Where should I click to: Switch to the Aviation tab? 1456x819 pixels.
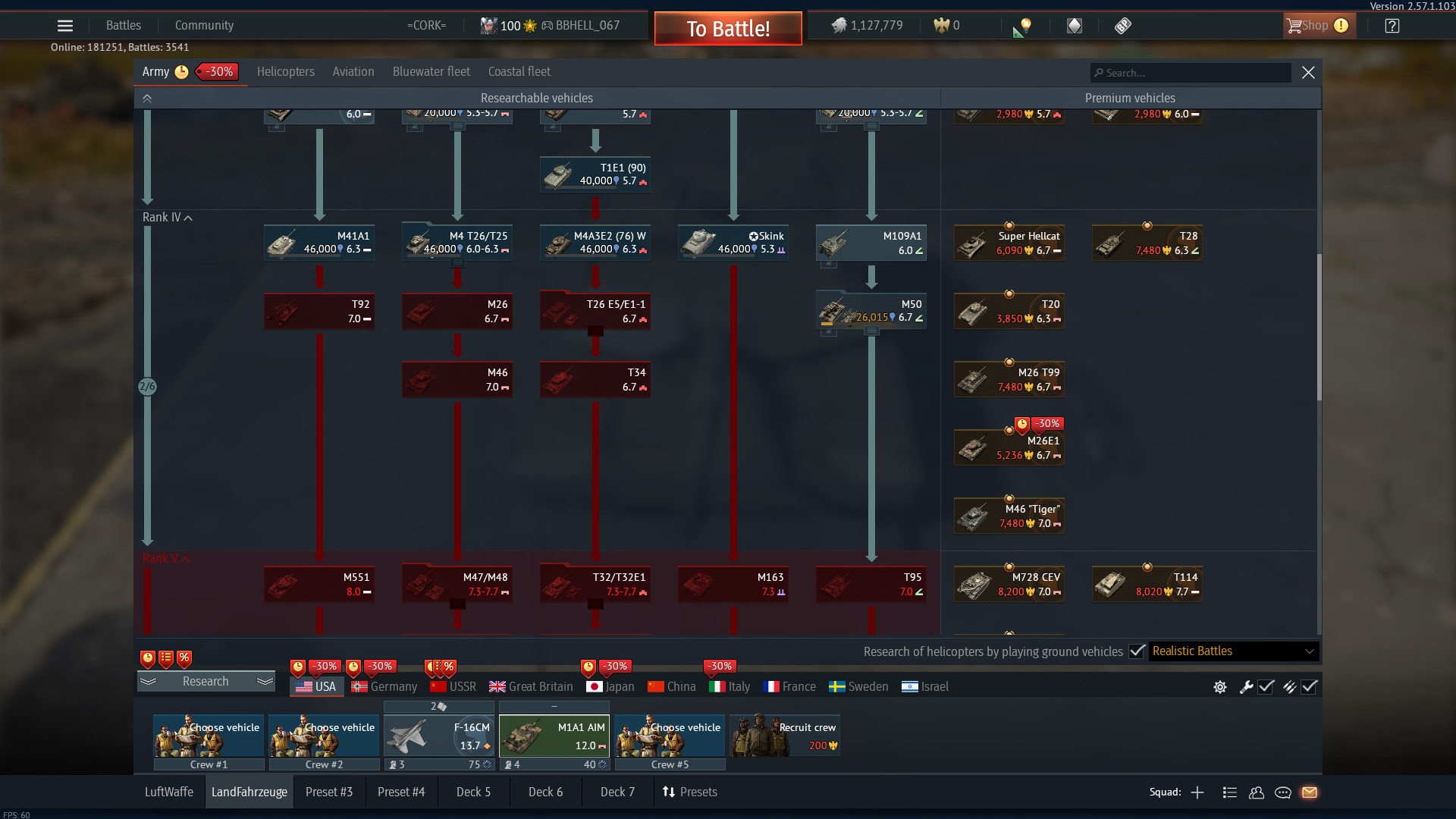click(353, 71)
